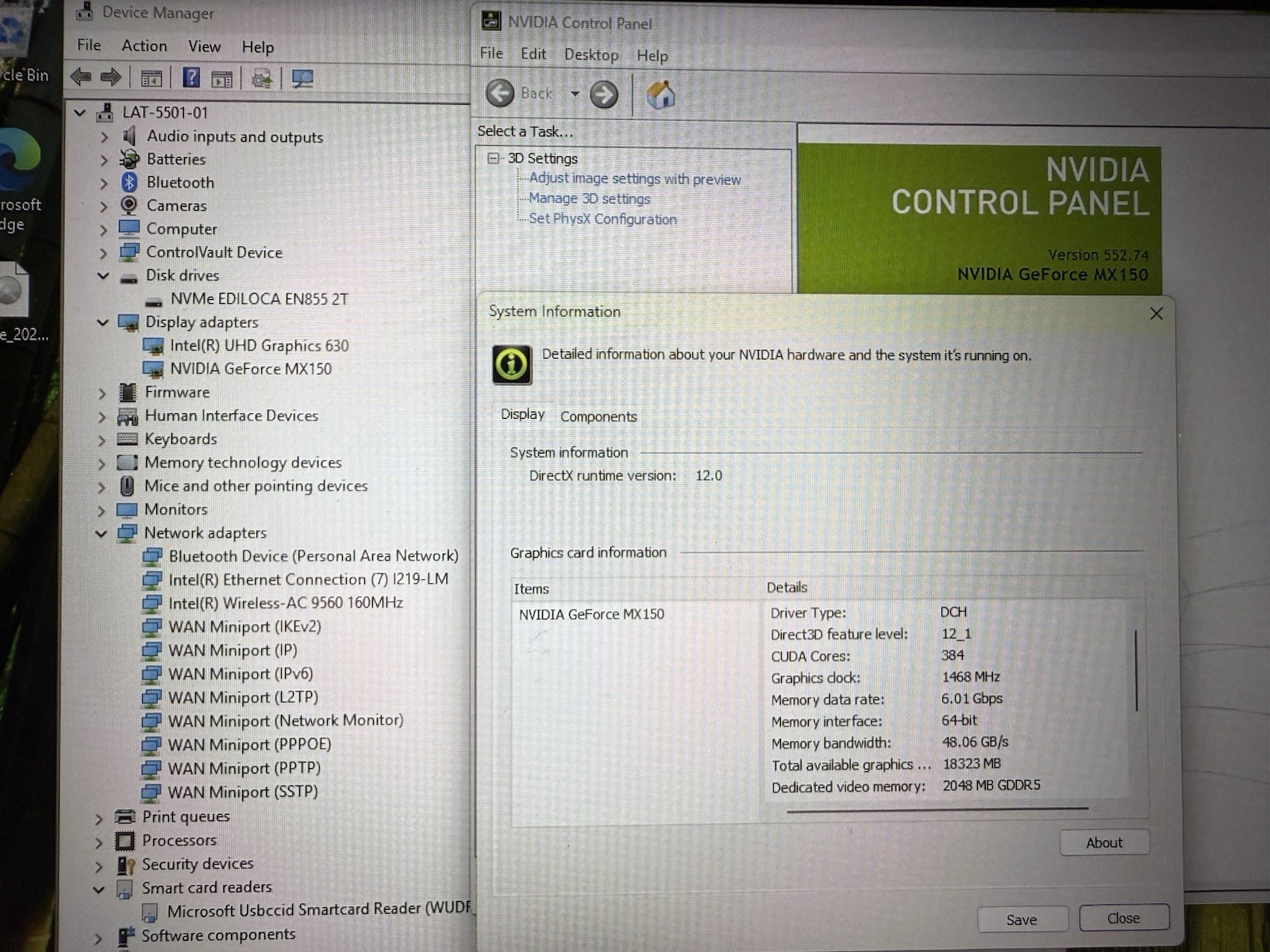Select the Display tab in System Information
The image size is (1270, 952).
[522, 414]
